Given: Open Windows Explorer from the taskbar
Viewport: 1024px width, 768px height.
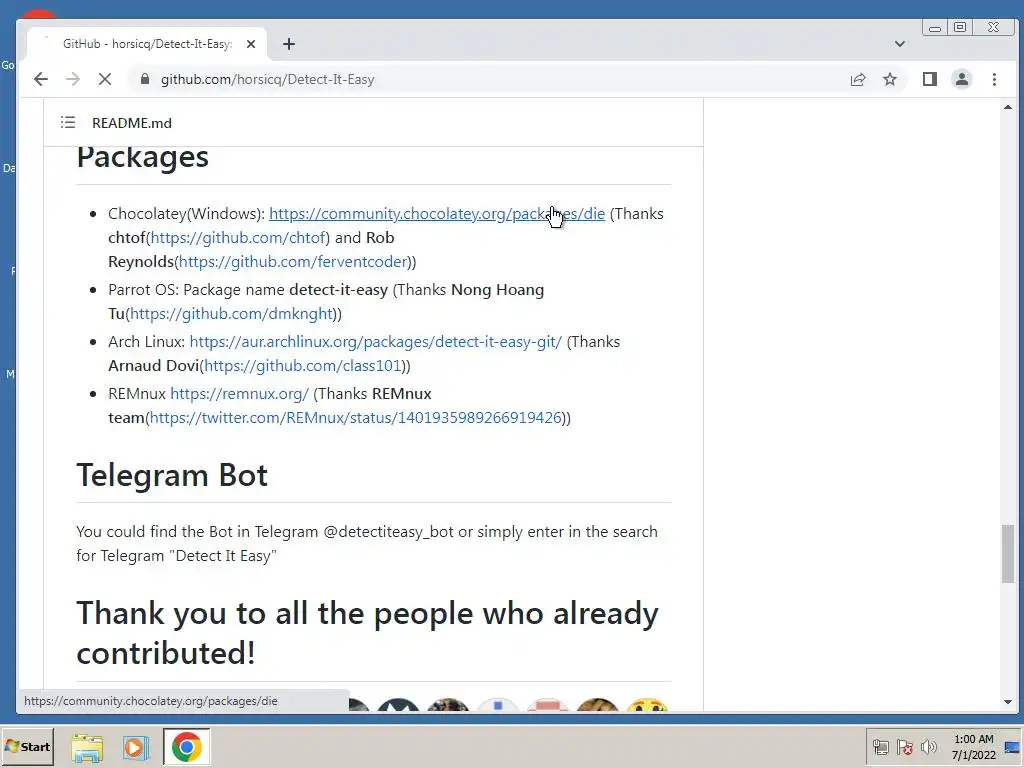Looking at the screenshot, I should pos(87,747).
